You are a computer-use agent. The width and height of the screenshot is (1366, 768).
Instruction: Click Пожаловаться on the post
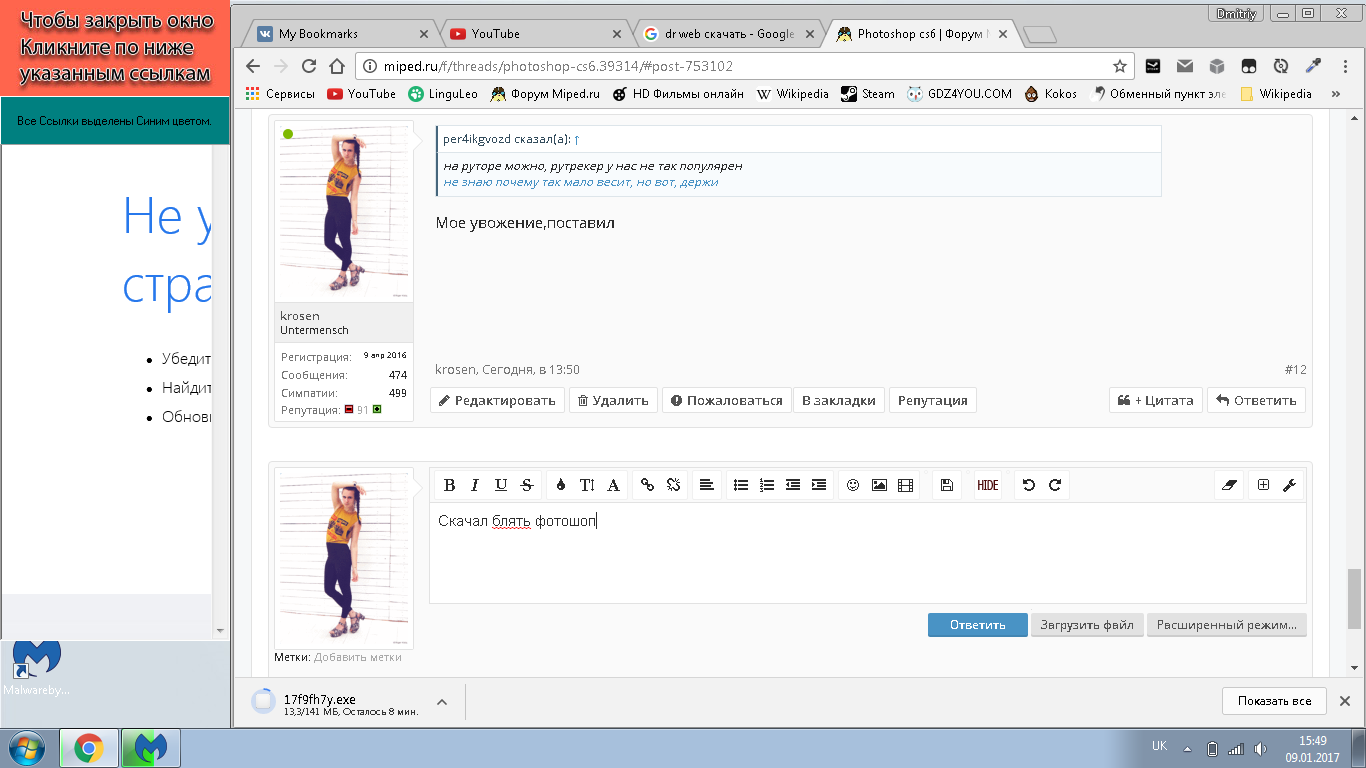(x=726, y=400)
